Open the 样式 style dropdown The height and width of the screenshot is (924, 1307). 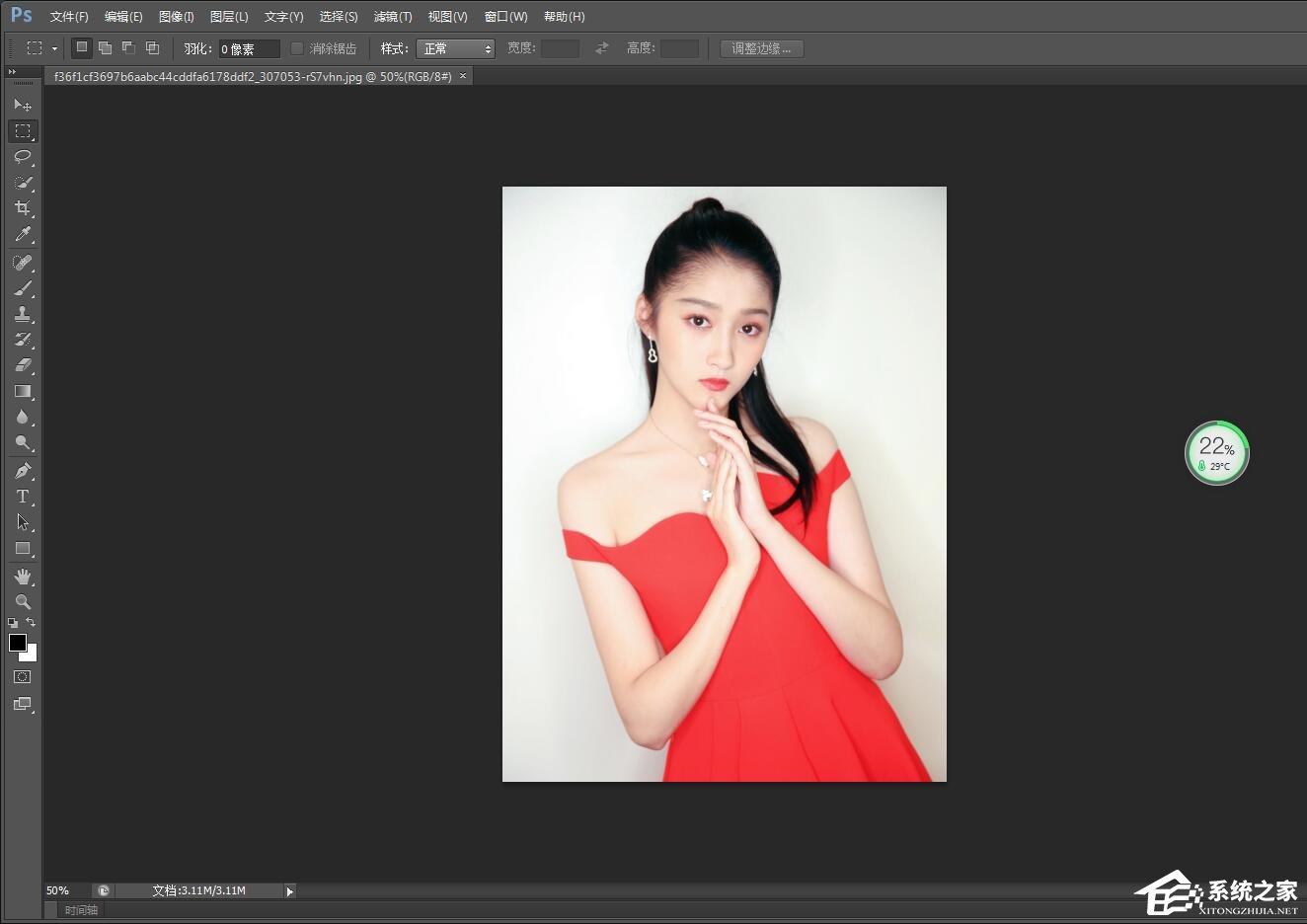[455, 47]
